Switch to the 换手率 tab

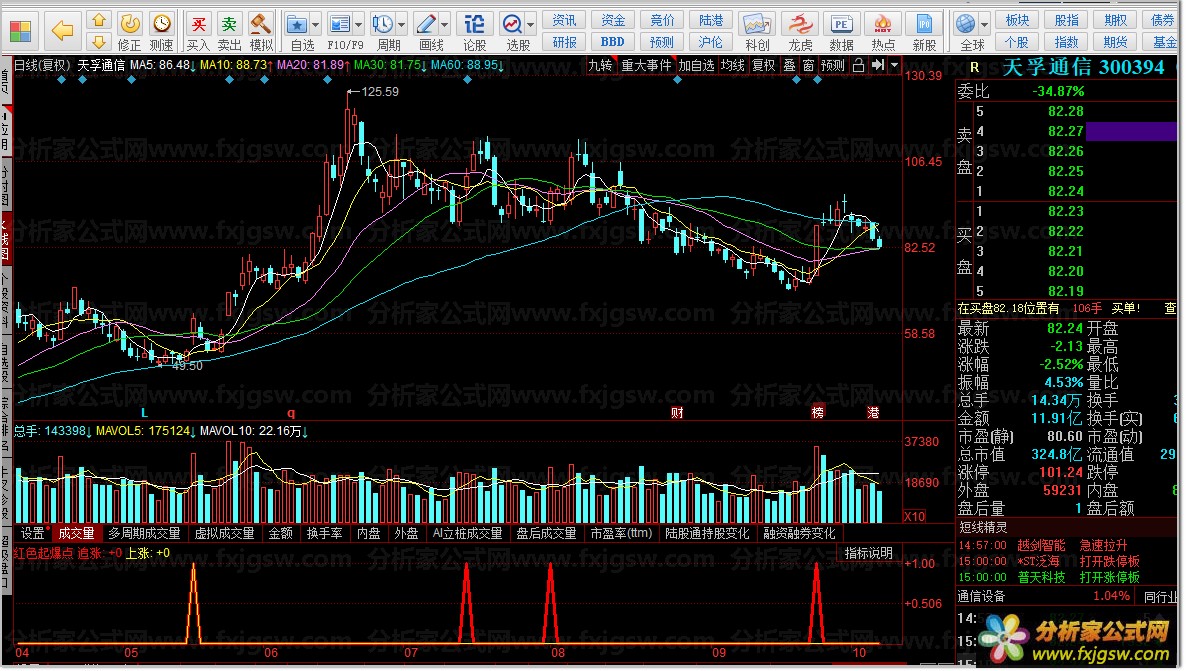point(324,533)
